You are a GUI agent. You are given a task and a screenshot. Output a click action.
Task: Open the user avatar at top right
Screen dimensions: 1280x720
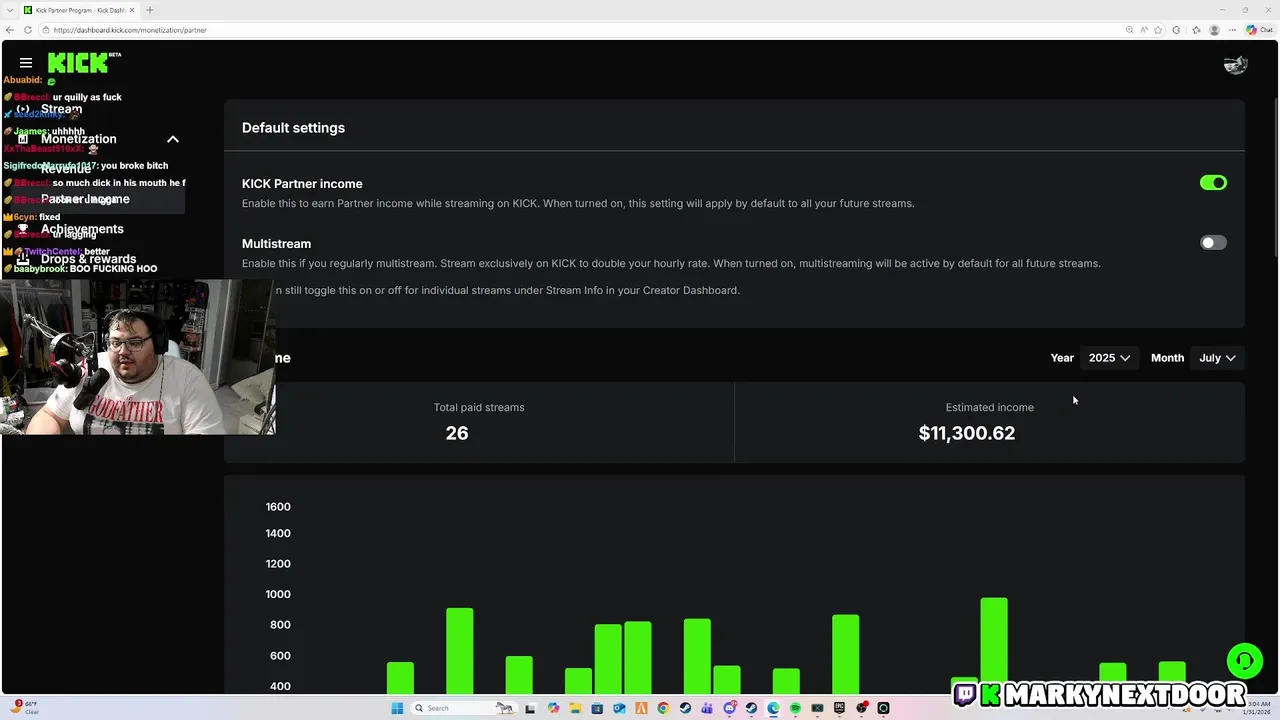1235,64
